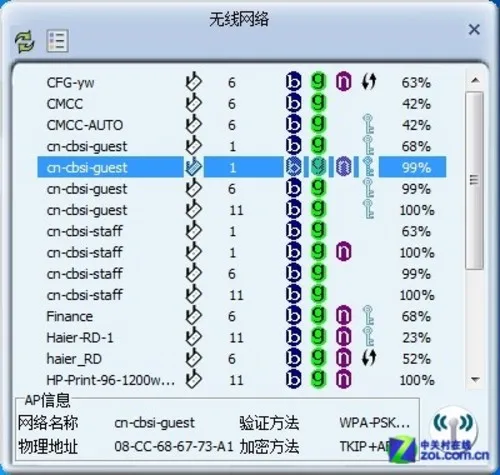This screenshot has width=500, height=475.
Task: Click the purple n icon on Finance row
Action: (x=343, y=315)
